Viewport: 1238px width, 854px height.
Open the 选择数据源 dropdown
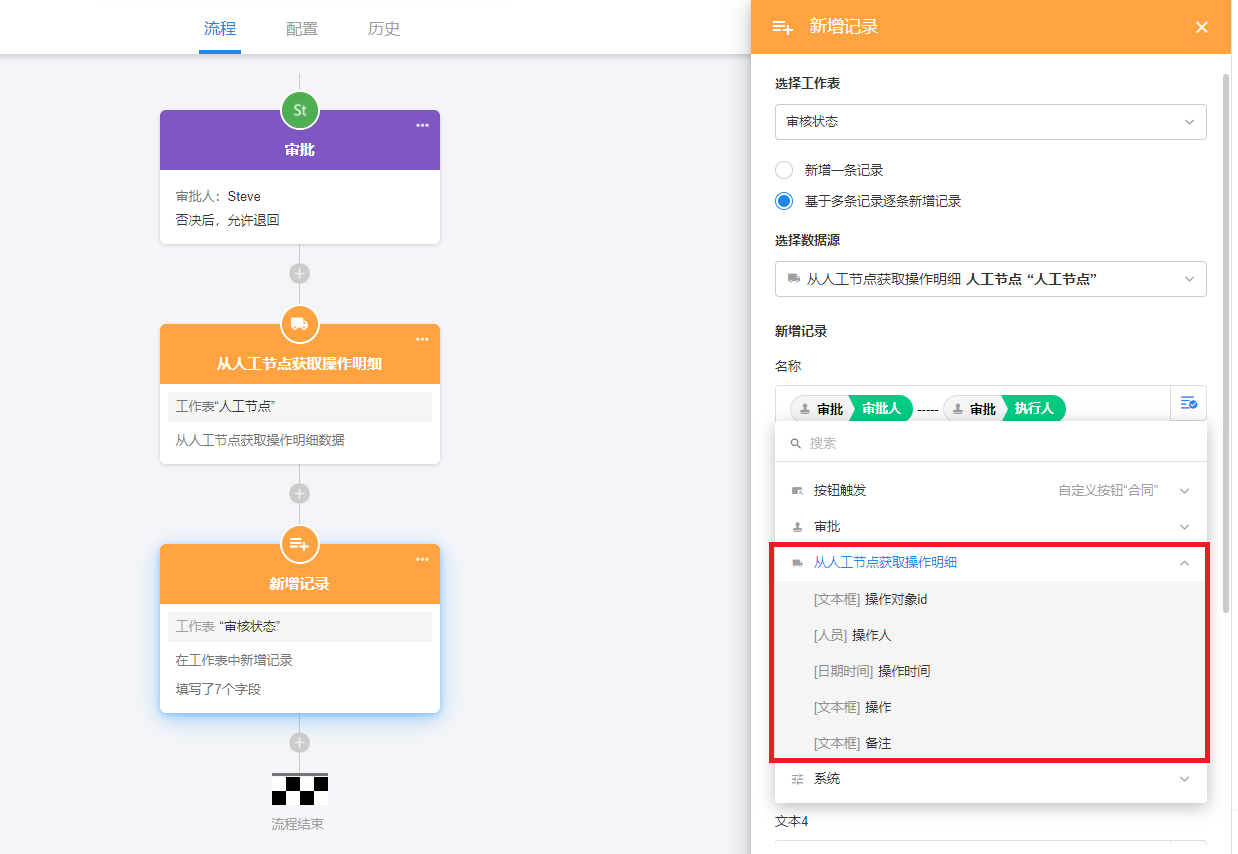point(990,279)
